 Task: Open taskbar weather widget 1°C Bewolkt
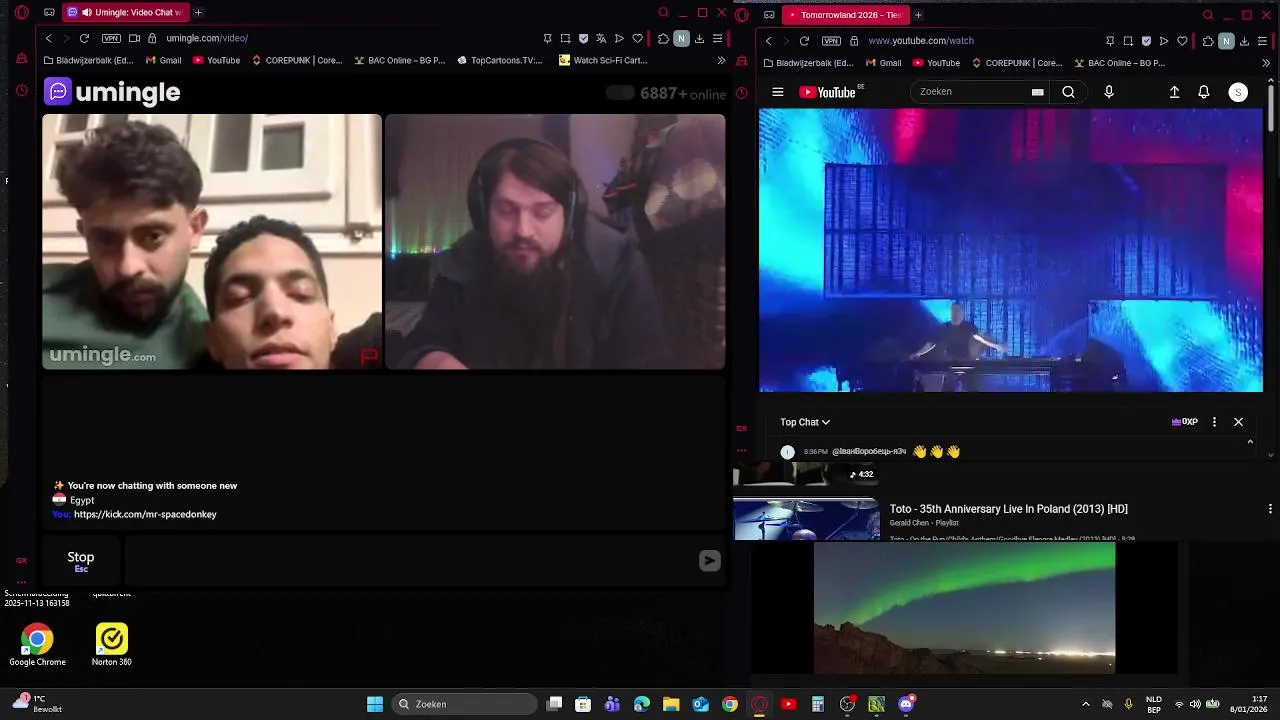coord(38,704)
